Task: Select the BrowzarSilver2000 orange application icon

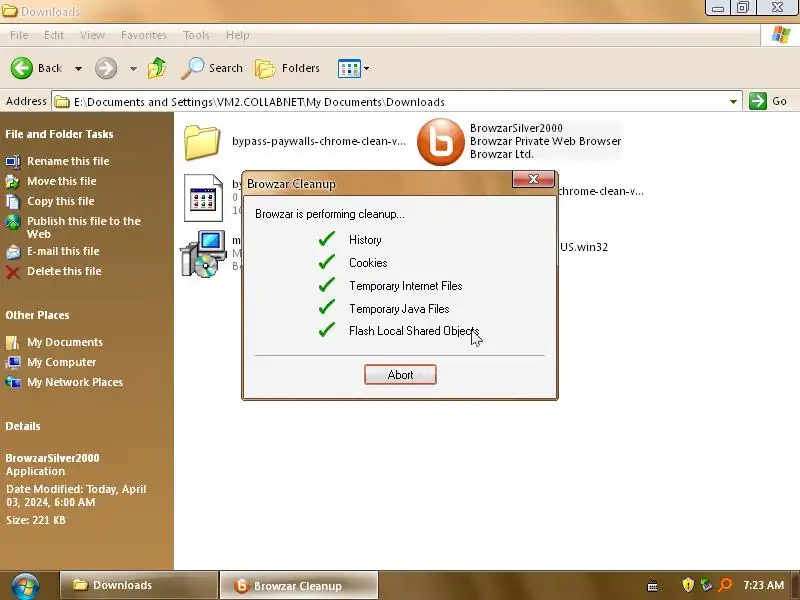Action: click(441, 142)
